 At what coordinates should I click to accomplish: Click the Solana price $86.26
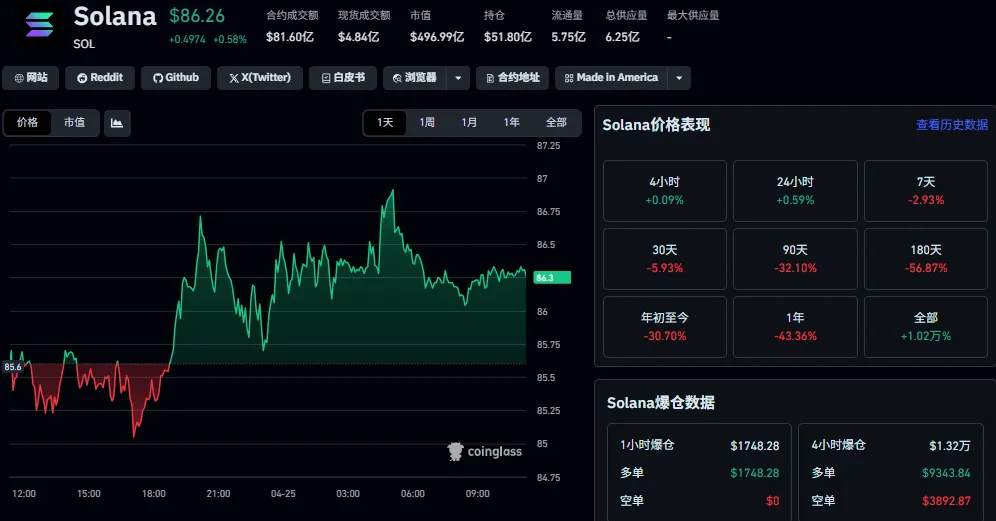196,16
